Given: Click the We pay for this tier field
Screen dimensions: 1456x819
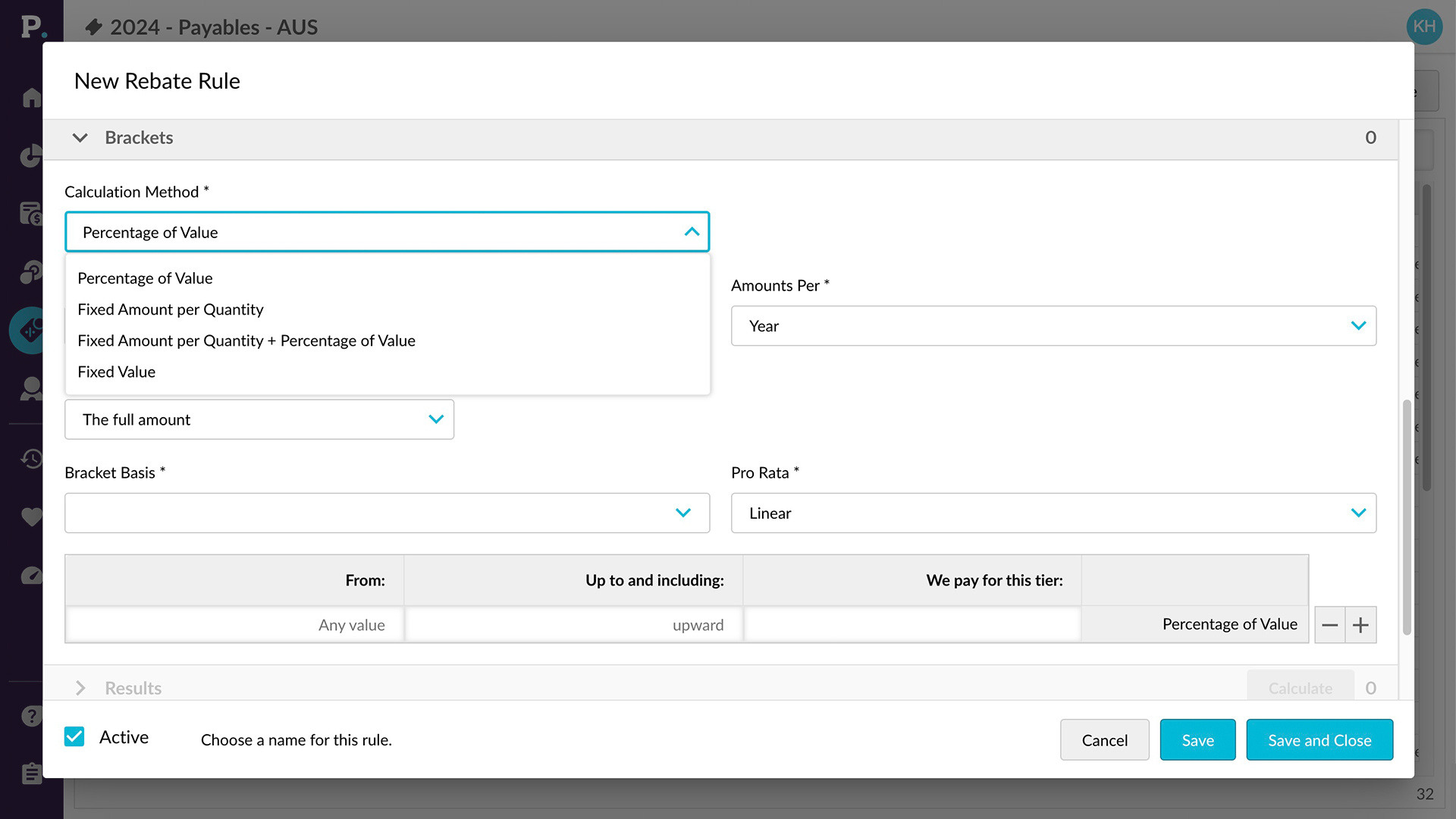Looking at the screenshot, I should tap(912, 625).
